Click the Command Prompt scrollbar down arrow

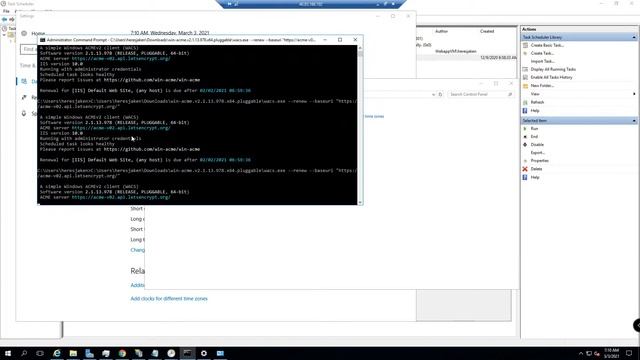[360, 202]
